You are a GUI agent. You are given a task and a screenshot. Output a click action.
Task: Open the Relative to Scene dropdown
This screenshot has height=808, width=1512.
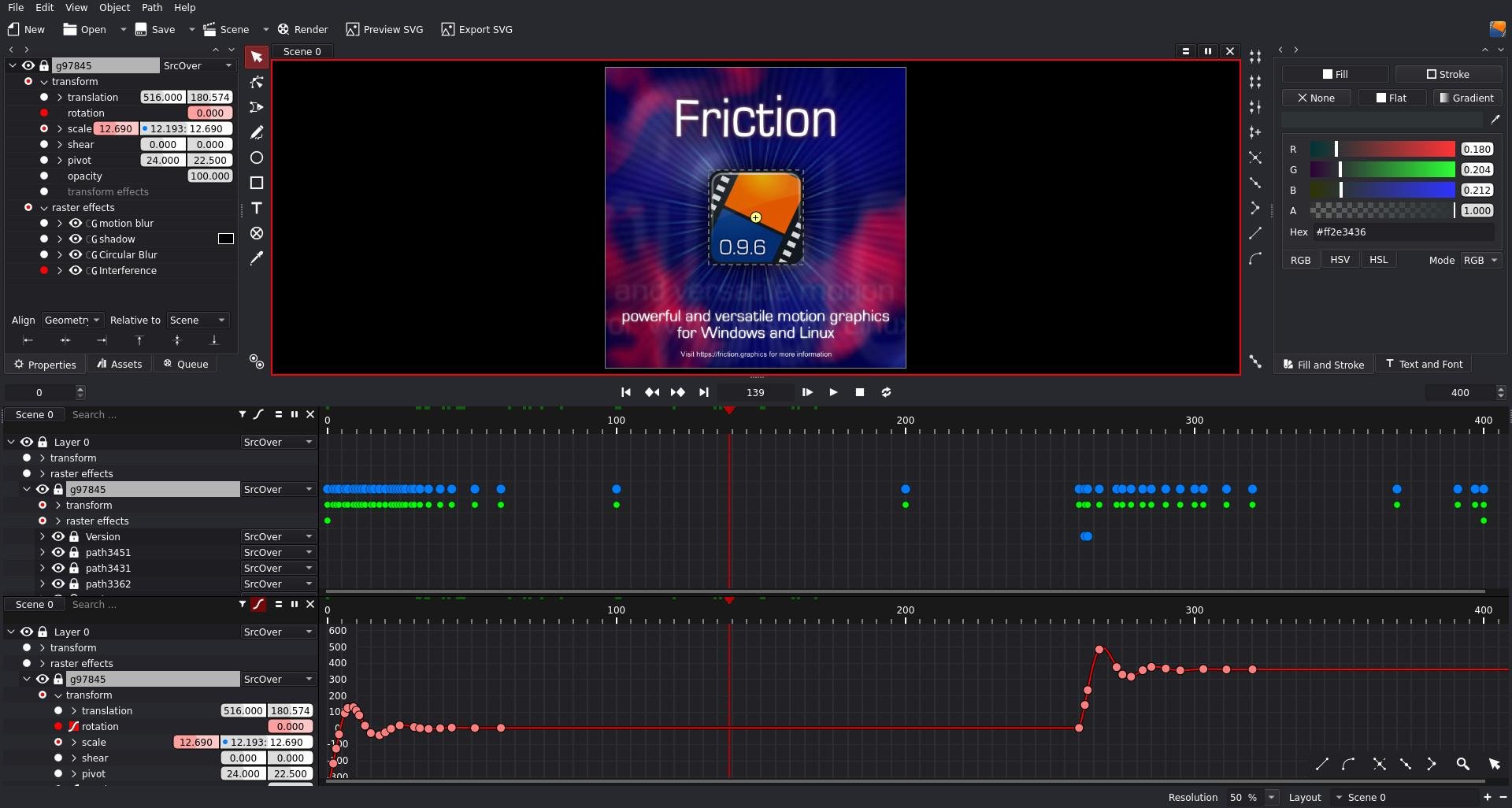tap(197, 321)
